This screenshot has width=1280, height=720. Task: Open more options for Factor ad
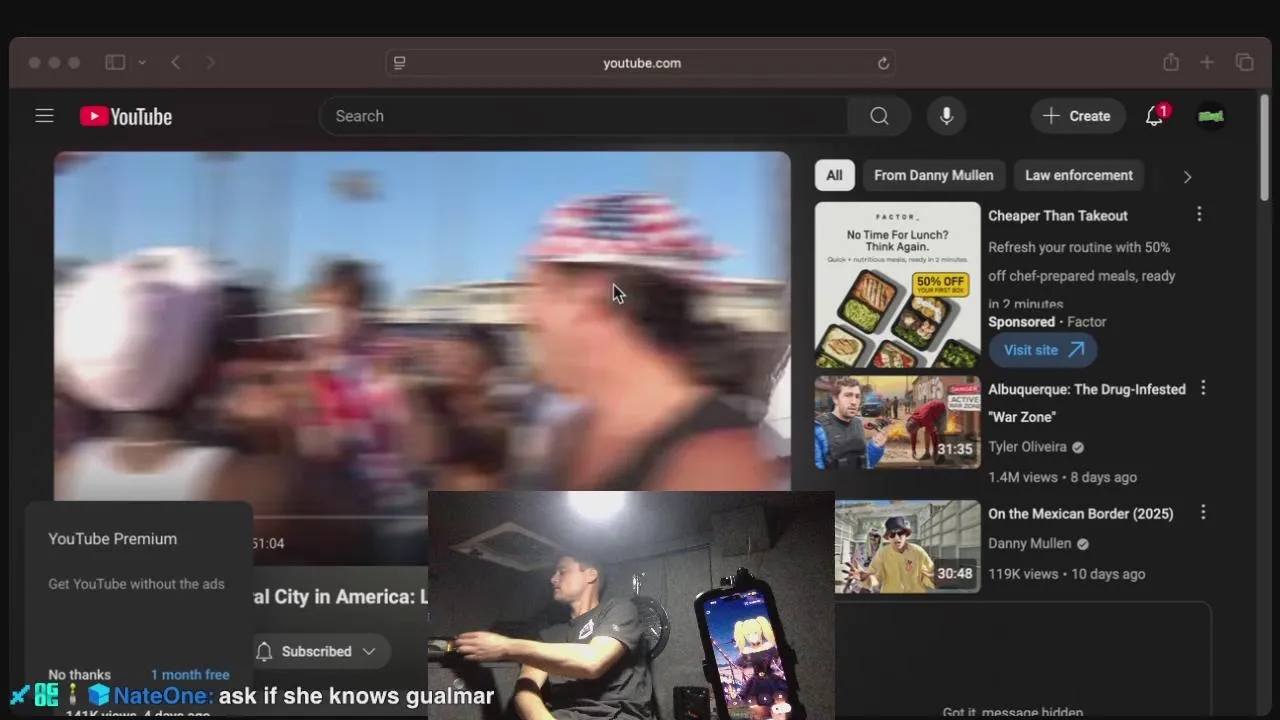(1199, 214)
